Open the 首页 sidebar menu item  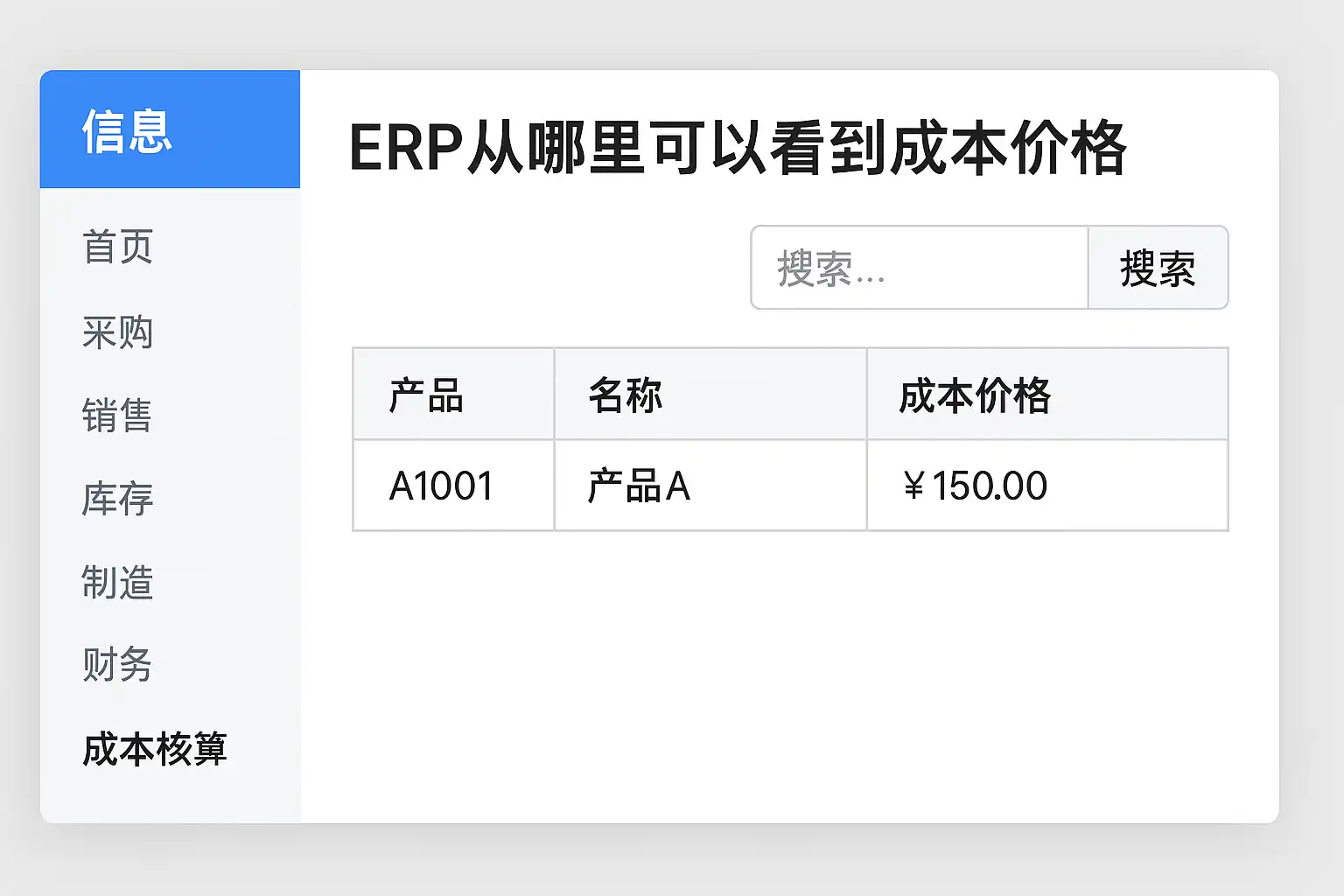(118, 247)
